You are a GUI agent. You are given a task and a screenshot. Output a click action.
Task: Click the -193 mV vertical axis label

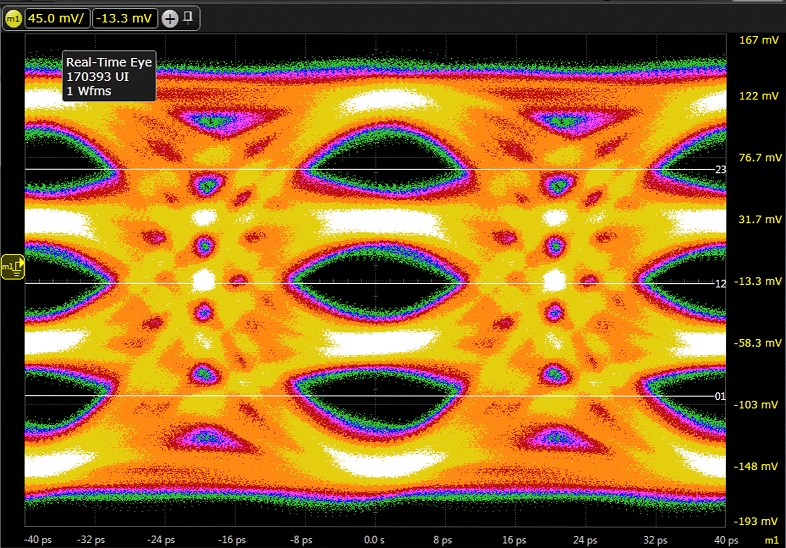coord(755,522)
